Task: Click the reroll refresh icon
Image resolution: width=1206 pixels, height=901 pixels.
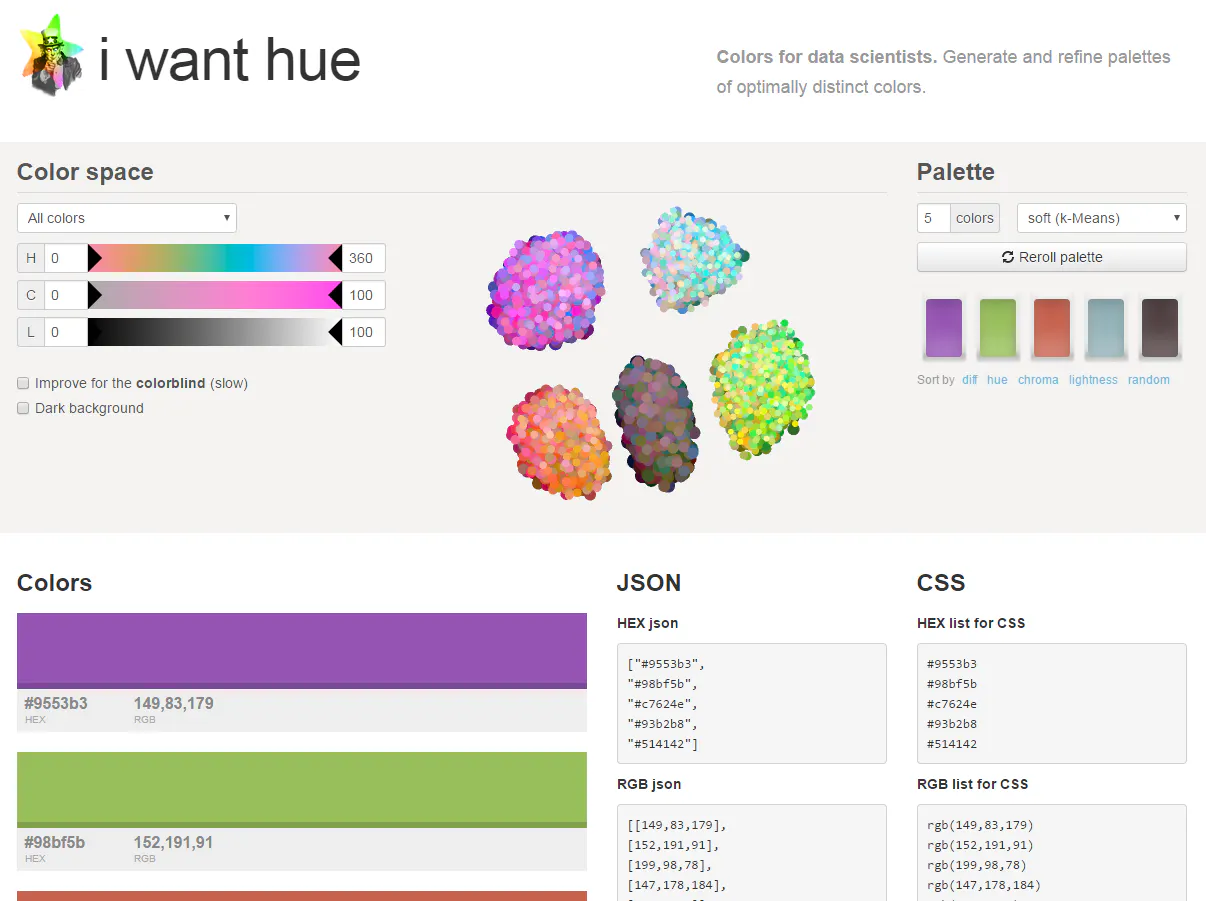Action: (x=1008, y=257)
